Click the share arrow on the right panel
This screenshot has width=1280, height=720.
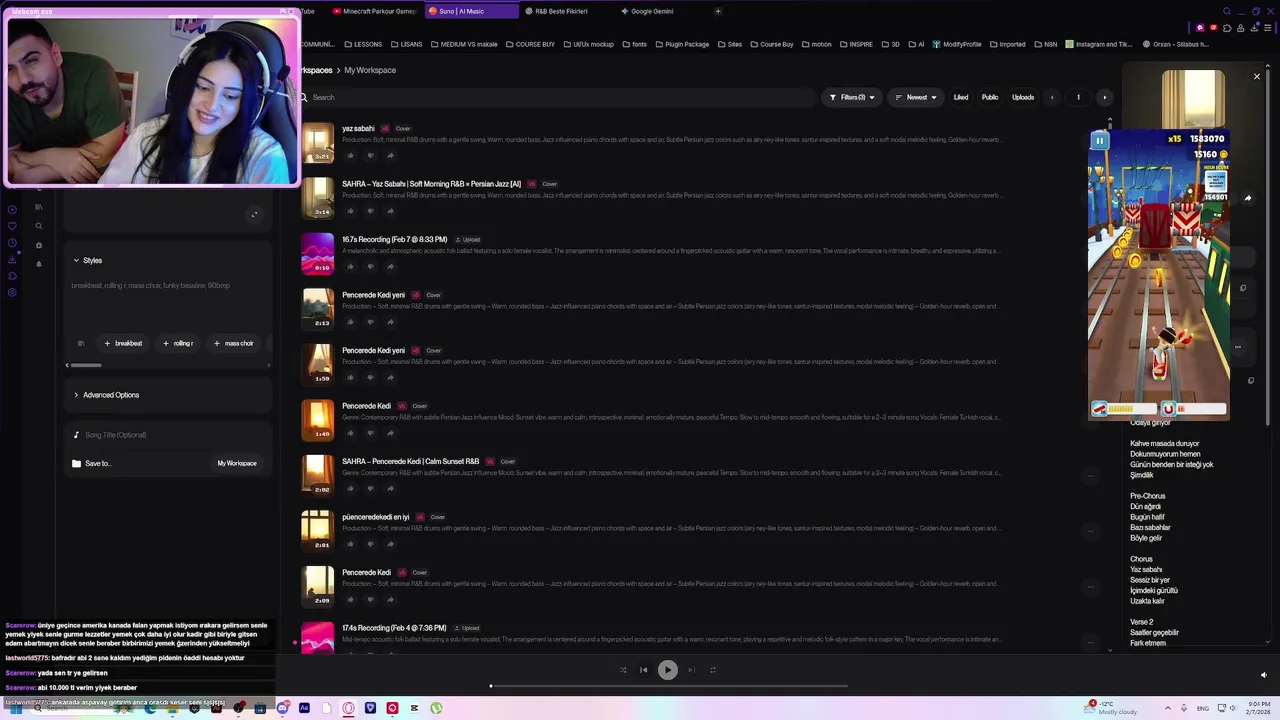1247,198
